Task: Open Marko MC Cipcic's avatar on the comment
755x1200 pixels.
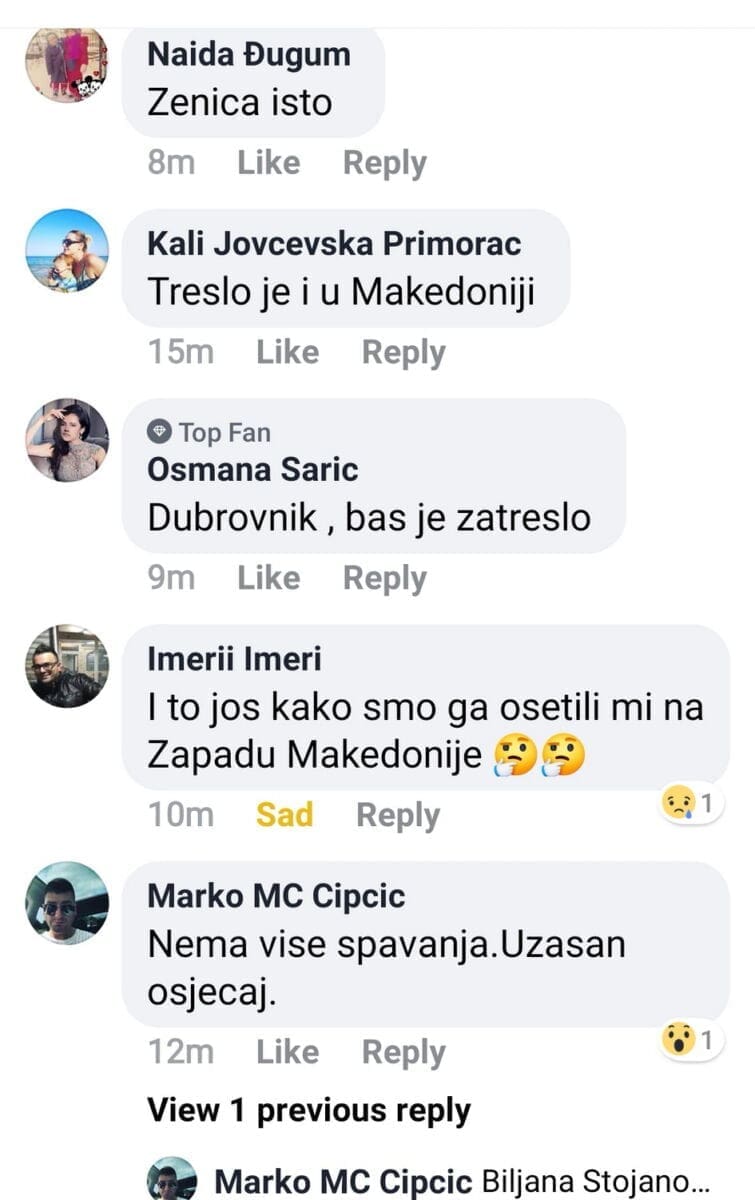Action: (67, 903)
